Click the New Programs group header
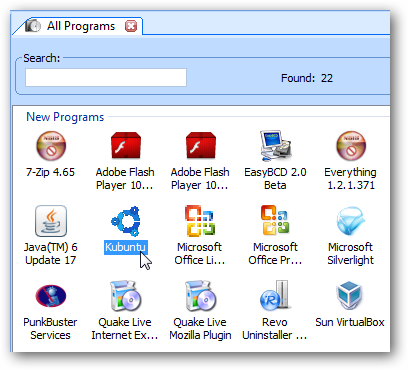Viewport: 408px width, 370px height. [65, 117]
